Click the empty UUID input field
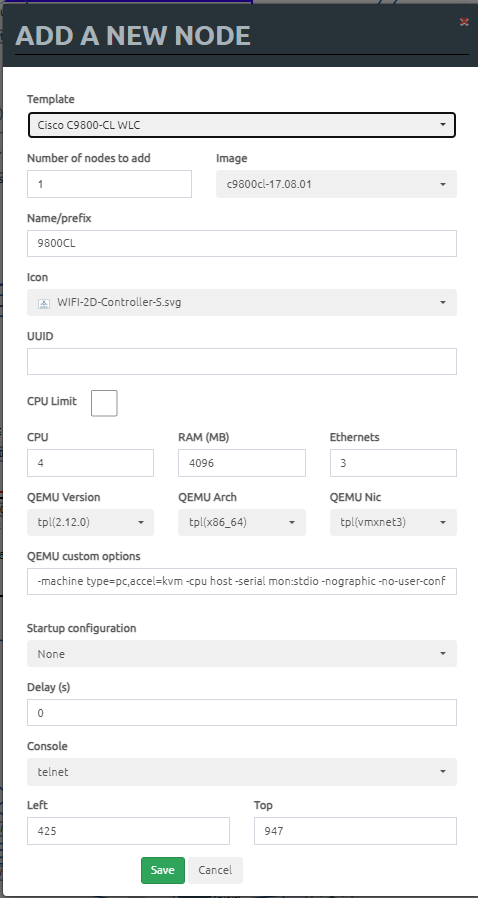This screenshot has height=898, width=478. click(242, 361)
